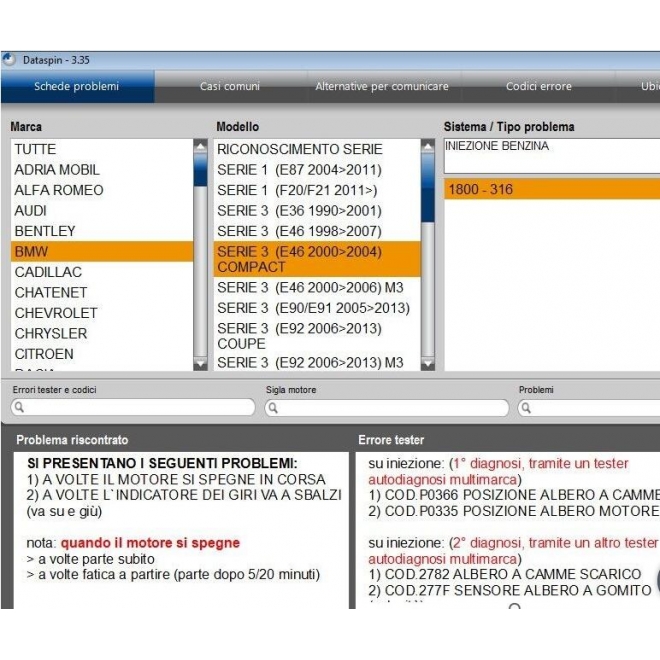This screenshot has width=660, height=660.
Task: Select CHATENET brand
Action: 102,293
